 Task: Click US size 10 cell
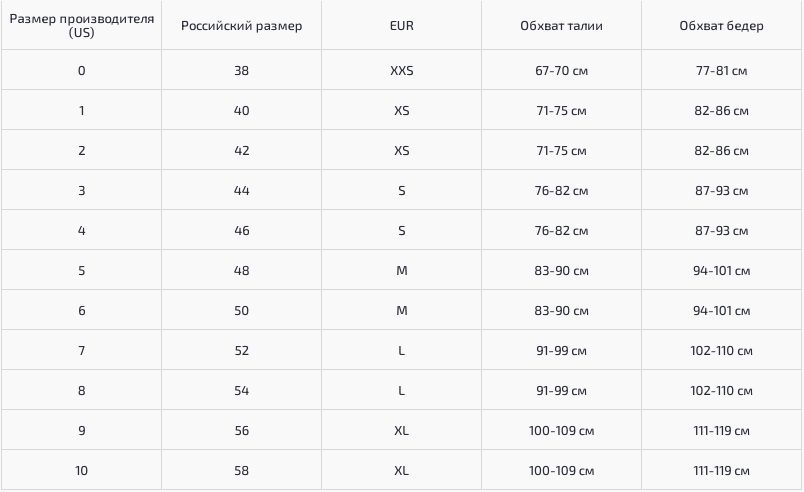coord(82,470)
